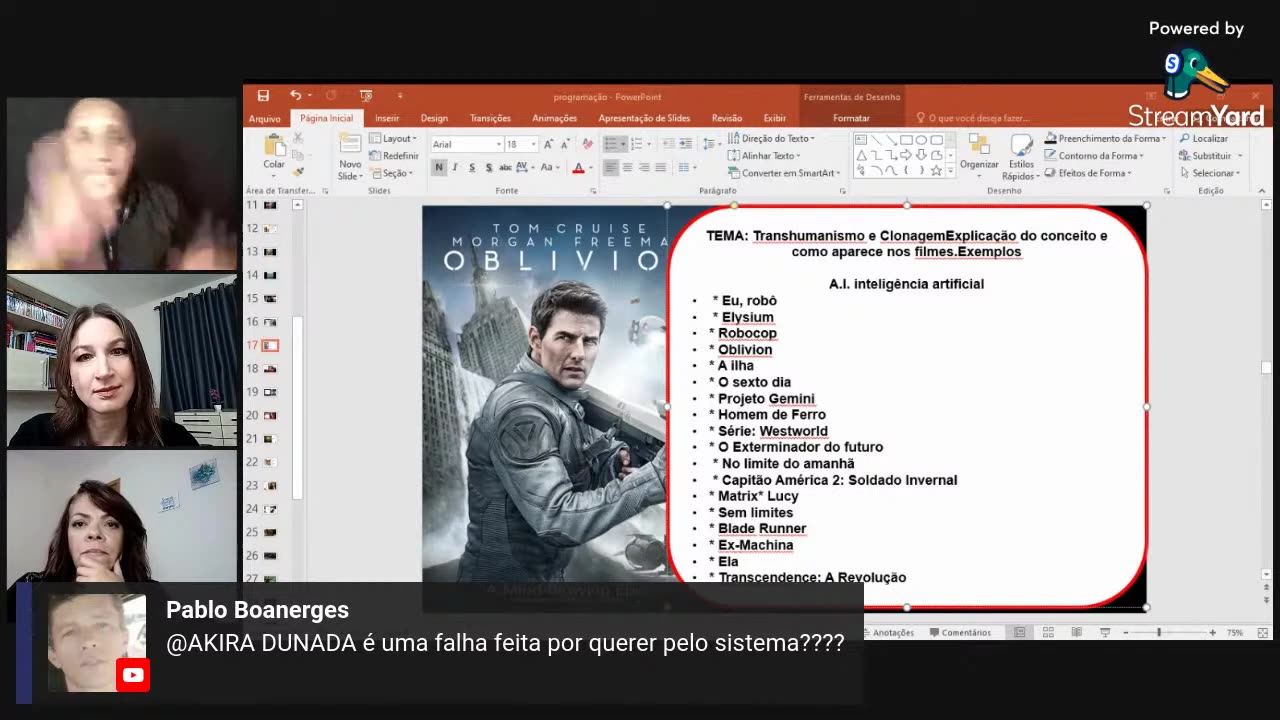Cut the selection with the scissors icon
This screenshot has width=1280, height=720.
[x=298, y=139]
